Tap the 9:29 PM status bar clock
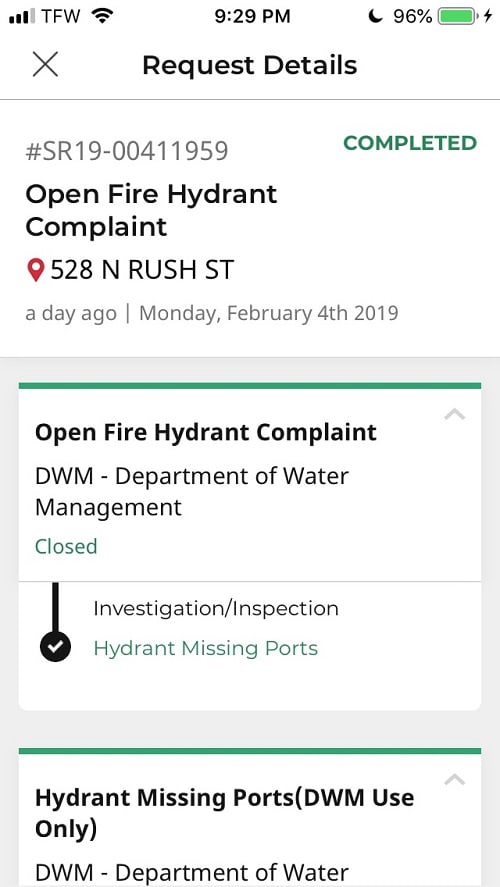 coord(252,16)
